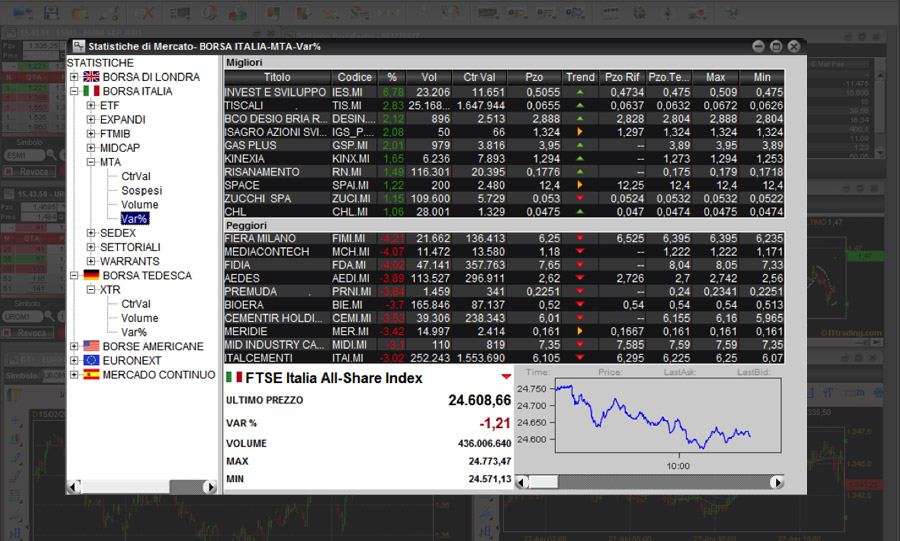Click the floppy disk save icon in the main toolbar
The height and width of the screenshot is (541, 900).
point(52,12)
